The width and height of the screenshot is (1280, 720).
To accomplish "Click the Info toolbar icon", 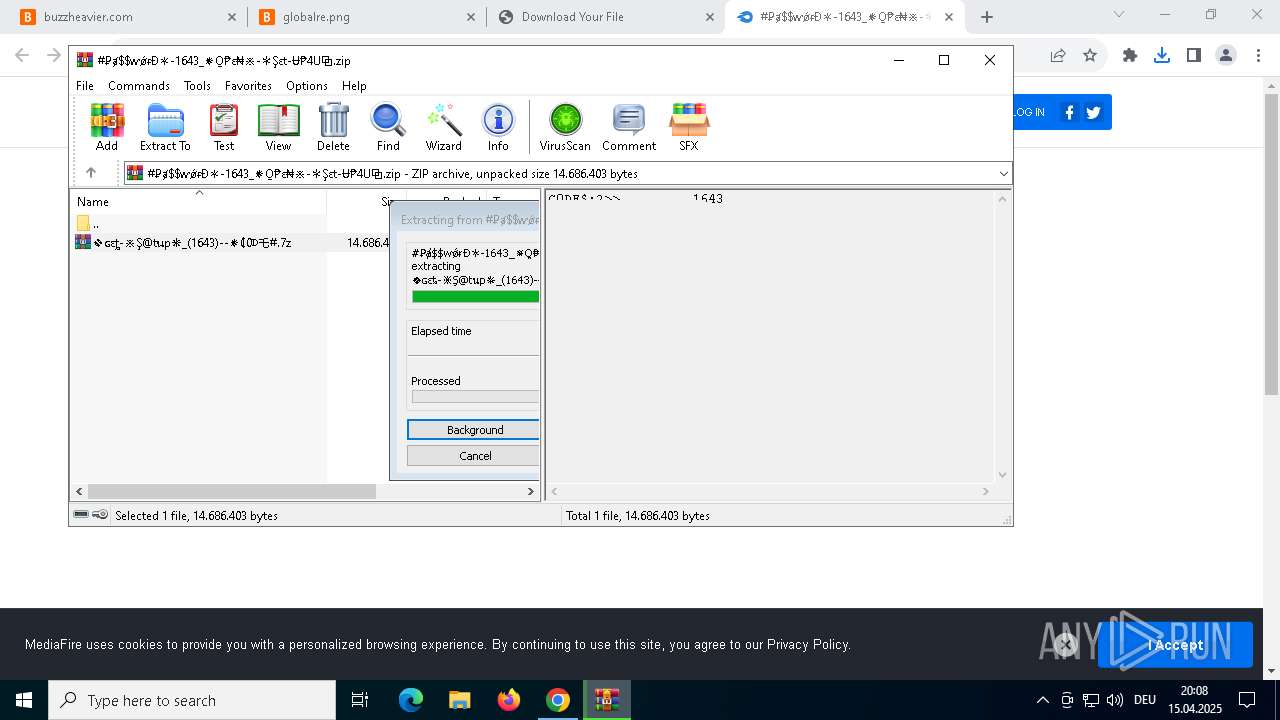I will click(x=498, y=127).
